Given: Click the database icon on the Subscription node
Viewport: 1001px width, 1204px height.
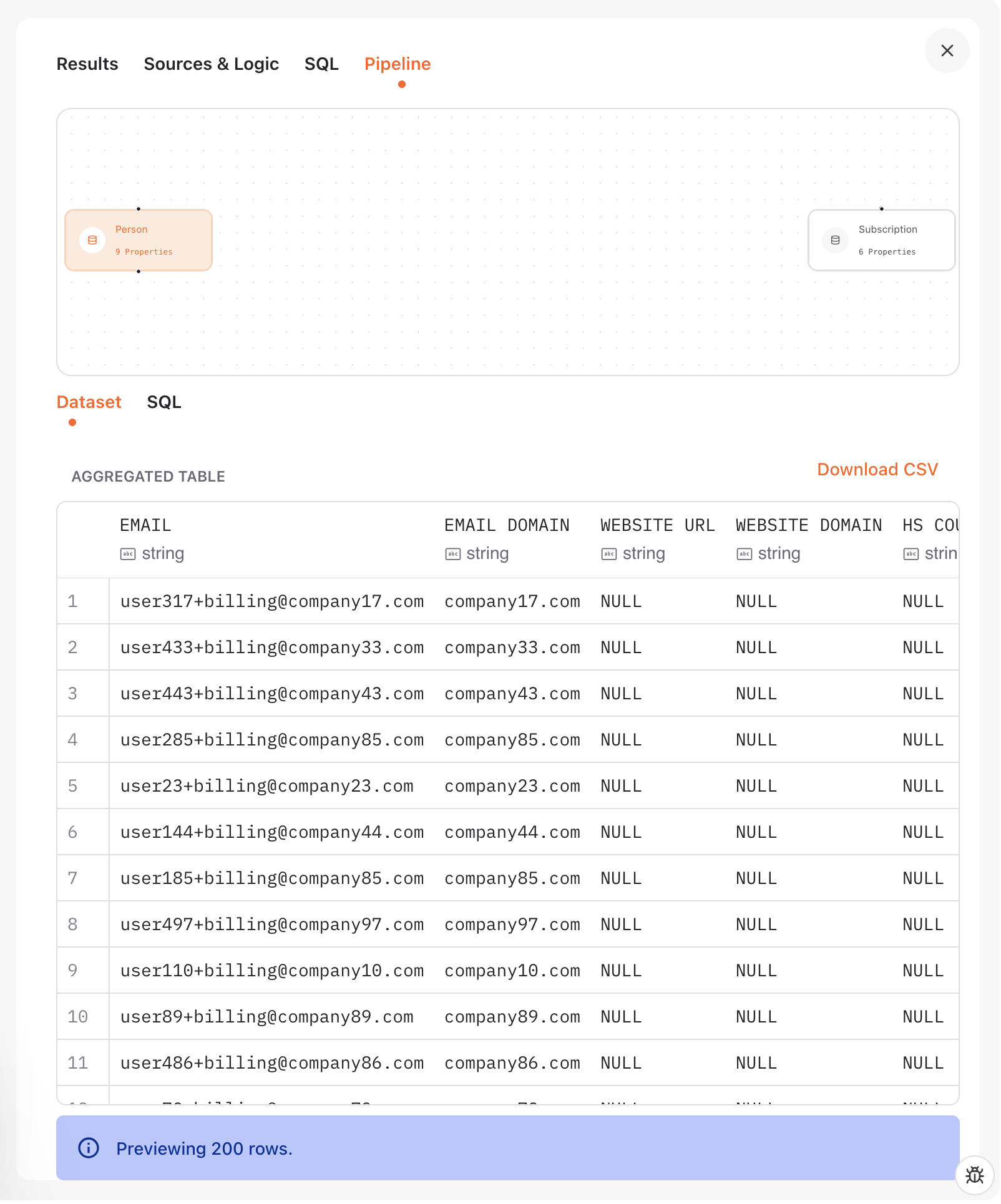Looking at the screenshot, I should [834, 240].
